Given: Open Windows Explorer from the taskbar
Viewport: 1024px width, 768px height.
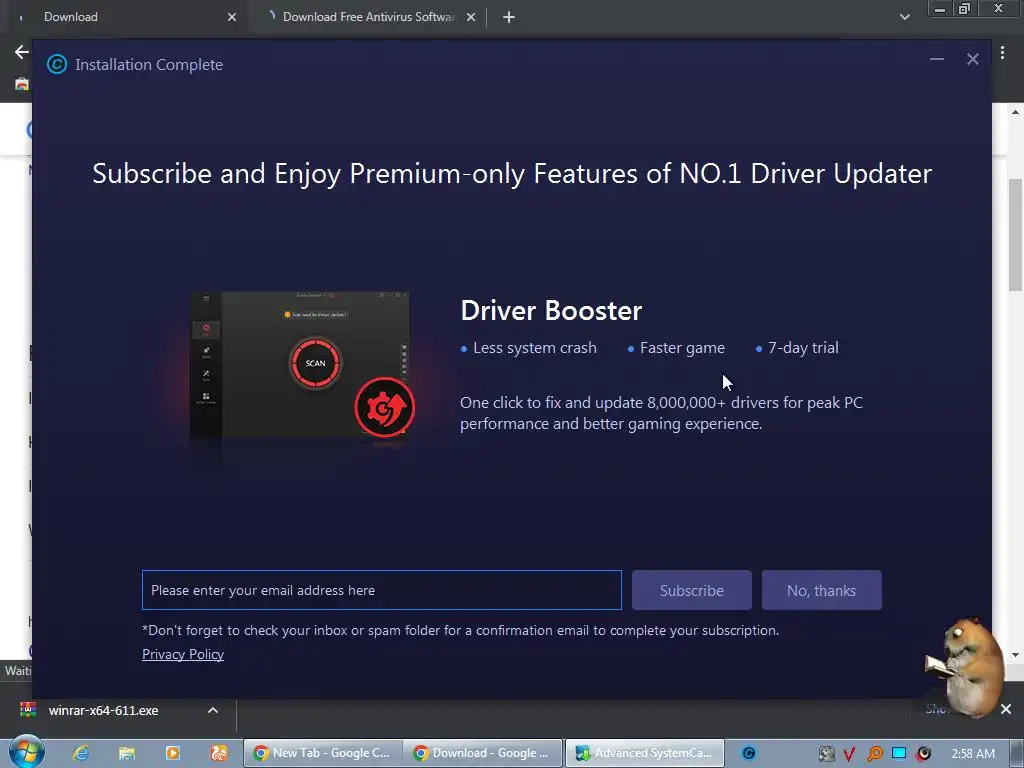Looking at the screenshot, I should pos(127,753).
